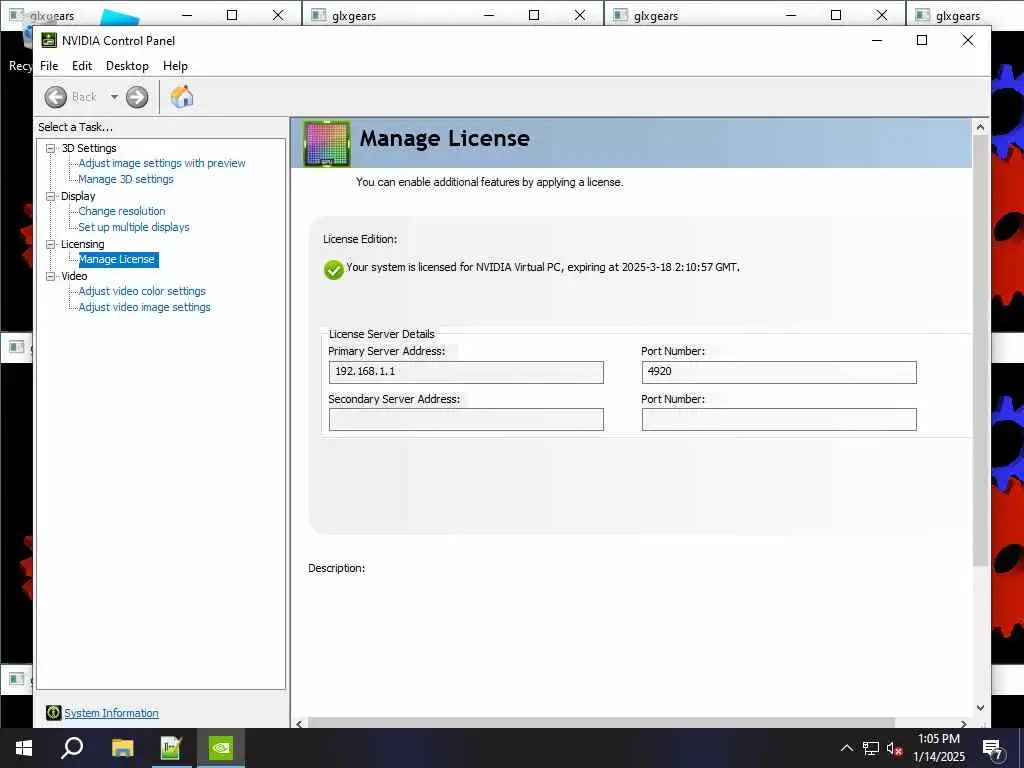This screenshot has width=1024, height=768.
Task: Collapse the Video tree node
Action: (50, 276)
